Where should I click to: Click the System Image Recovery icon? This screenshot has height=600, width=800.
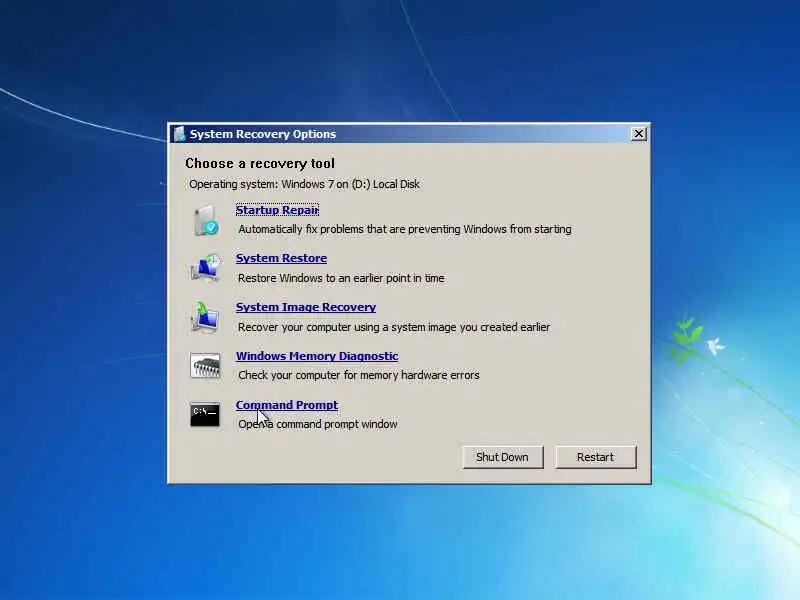coord(205,317)
